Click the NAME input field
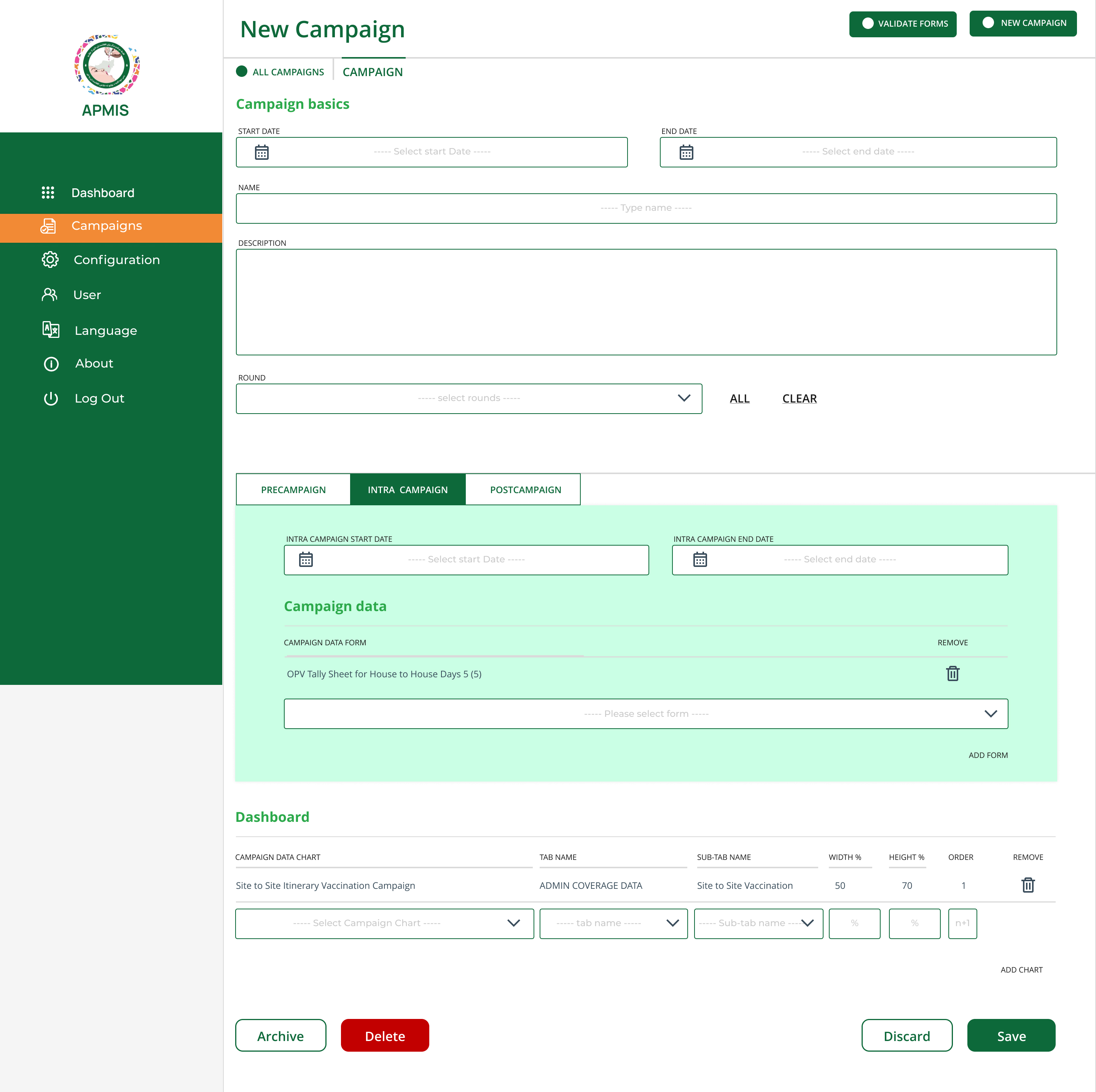Viewport: 1096px width, 1092px height. [x=646, y=208]
